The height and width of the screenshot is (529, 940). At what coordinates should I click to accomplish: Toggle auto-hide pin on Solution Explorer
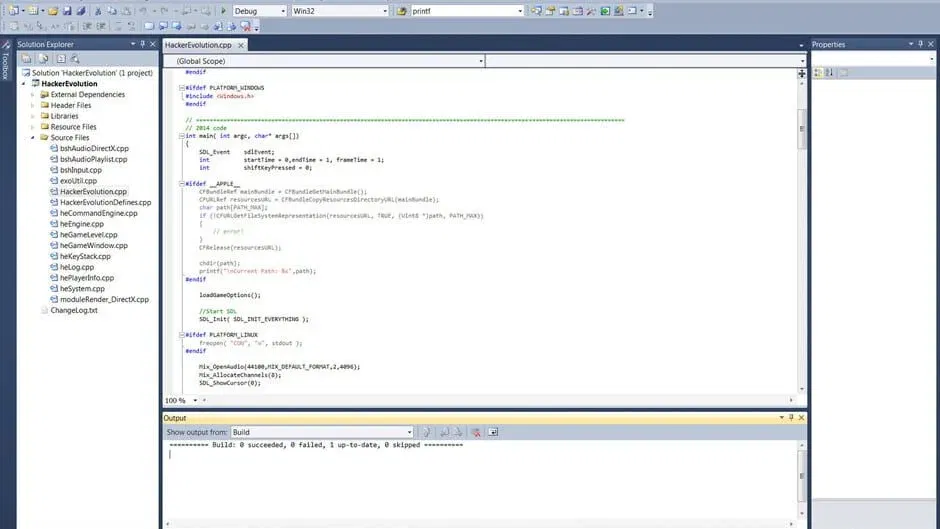tap(144, 44)
